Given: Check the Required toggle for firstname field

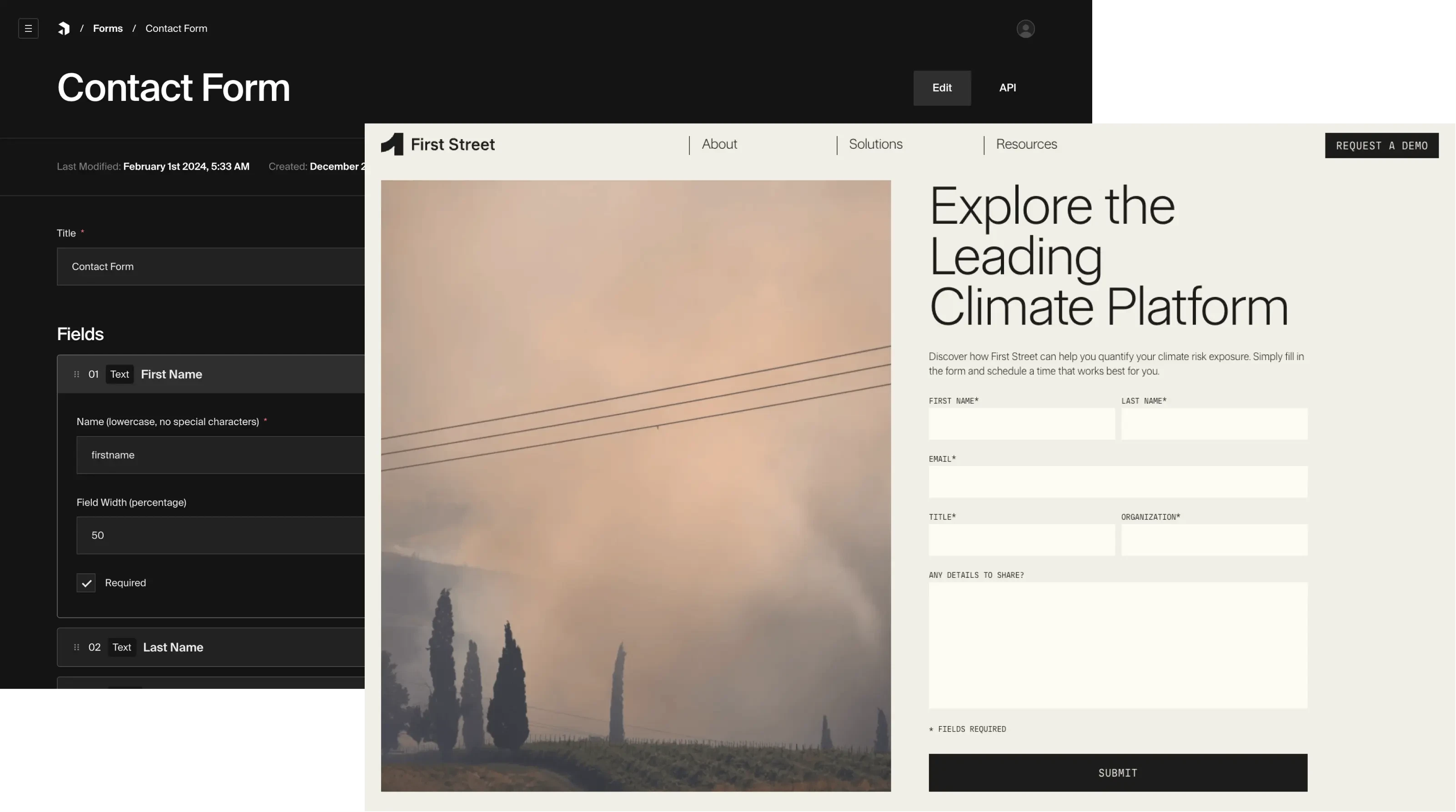Looking at the screenshot, I should pos(86,582).
